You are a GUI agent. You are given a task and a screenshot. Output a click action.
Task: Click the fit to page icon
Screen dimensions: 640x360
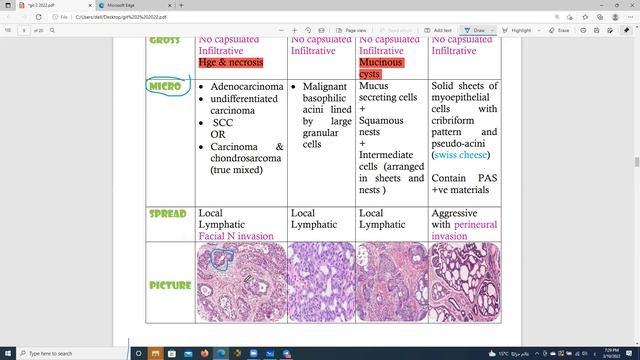point(322,30)
